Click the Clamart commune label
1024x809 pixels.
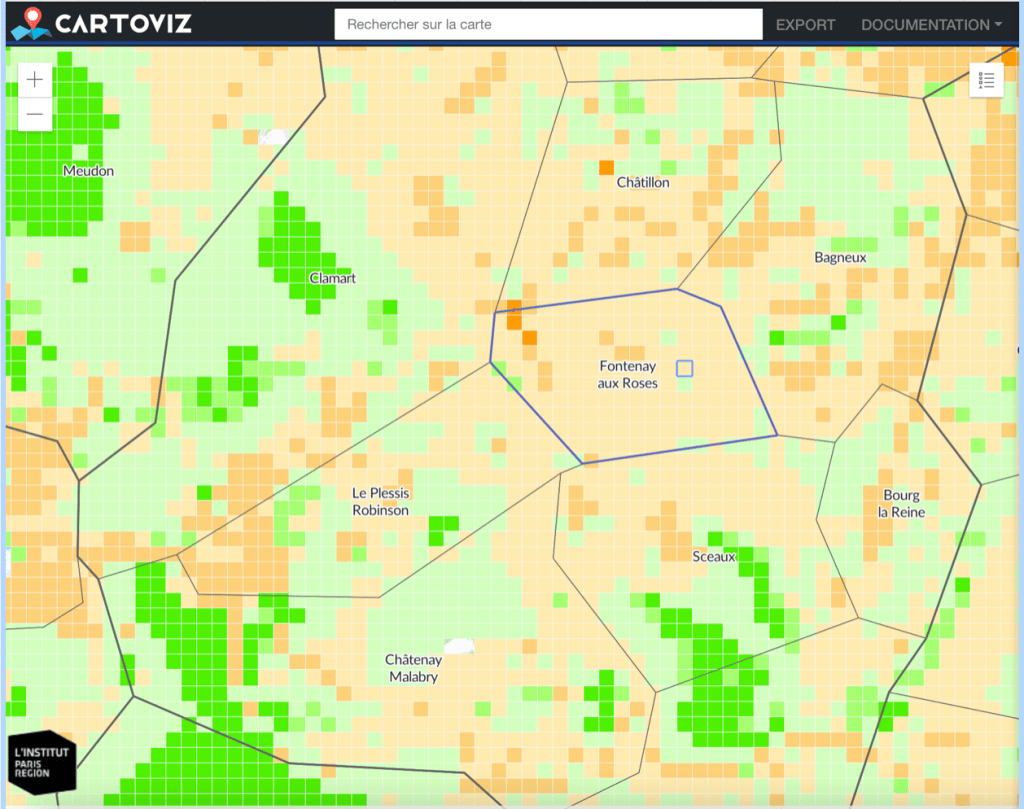tap(333, 278)
